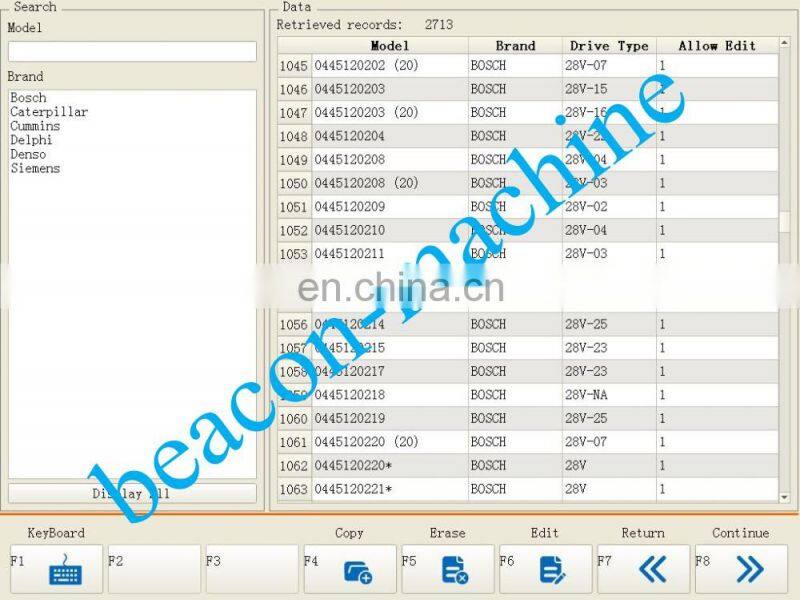
Task: Sort by the Model column header
Action: pyautogui.click(x=390, y=46)
